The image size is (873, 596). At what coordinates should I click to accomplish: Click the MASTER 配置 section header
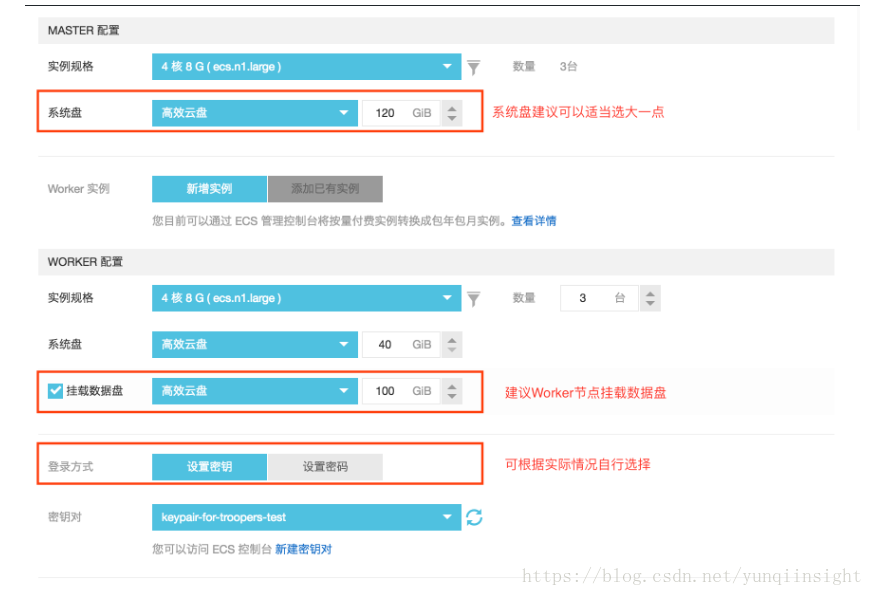coord(436,30)
